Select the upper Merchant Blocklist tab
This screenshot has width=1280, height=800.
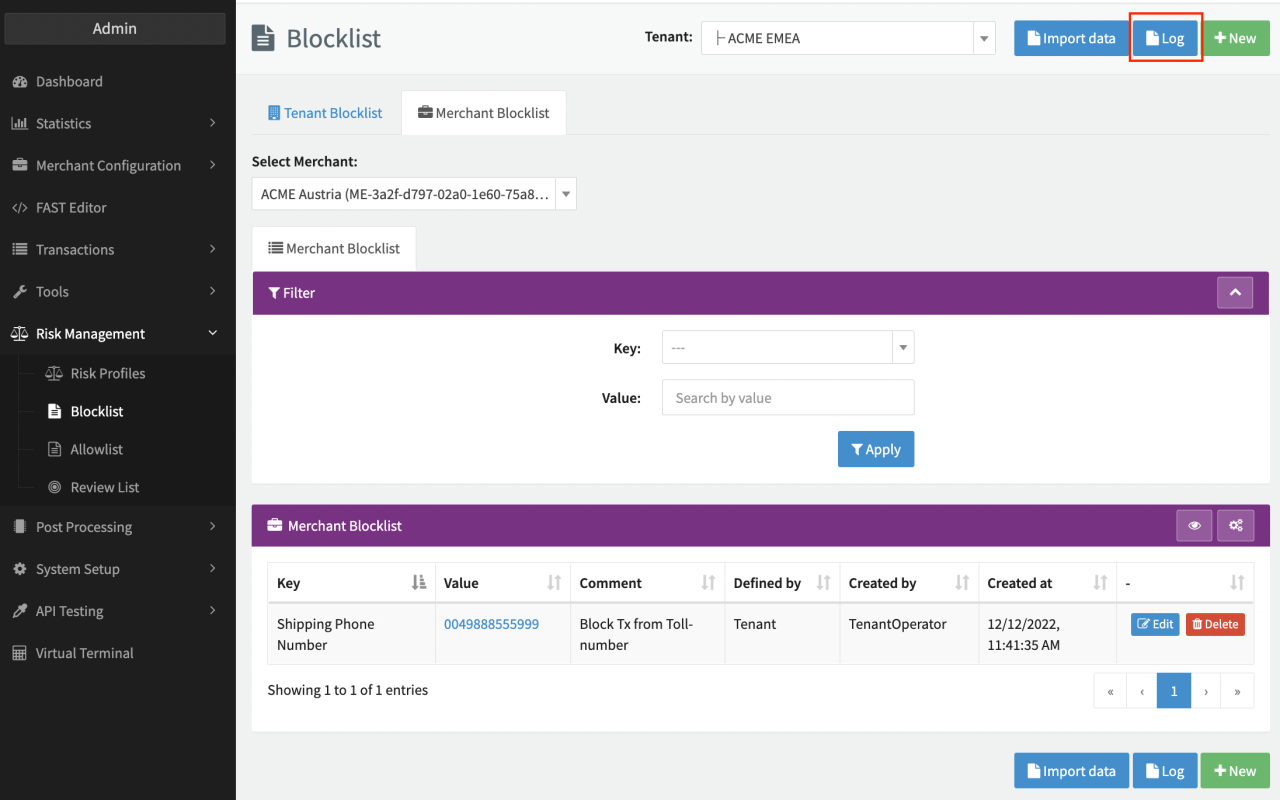tap(483, 113)
